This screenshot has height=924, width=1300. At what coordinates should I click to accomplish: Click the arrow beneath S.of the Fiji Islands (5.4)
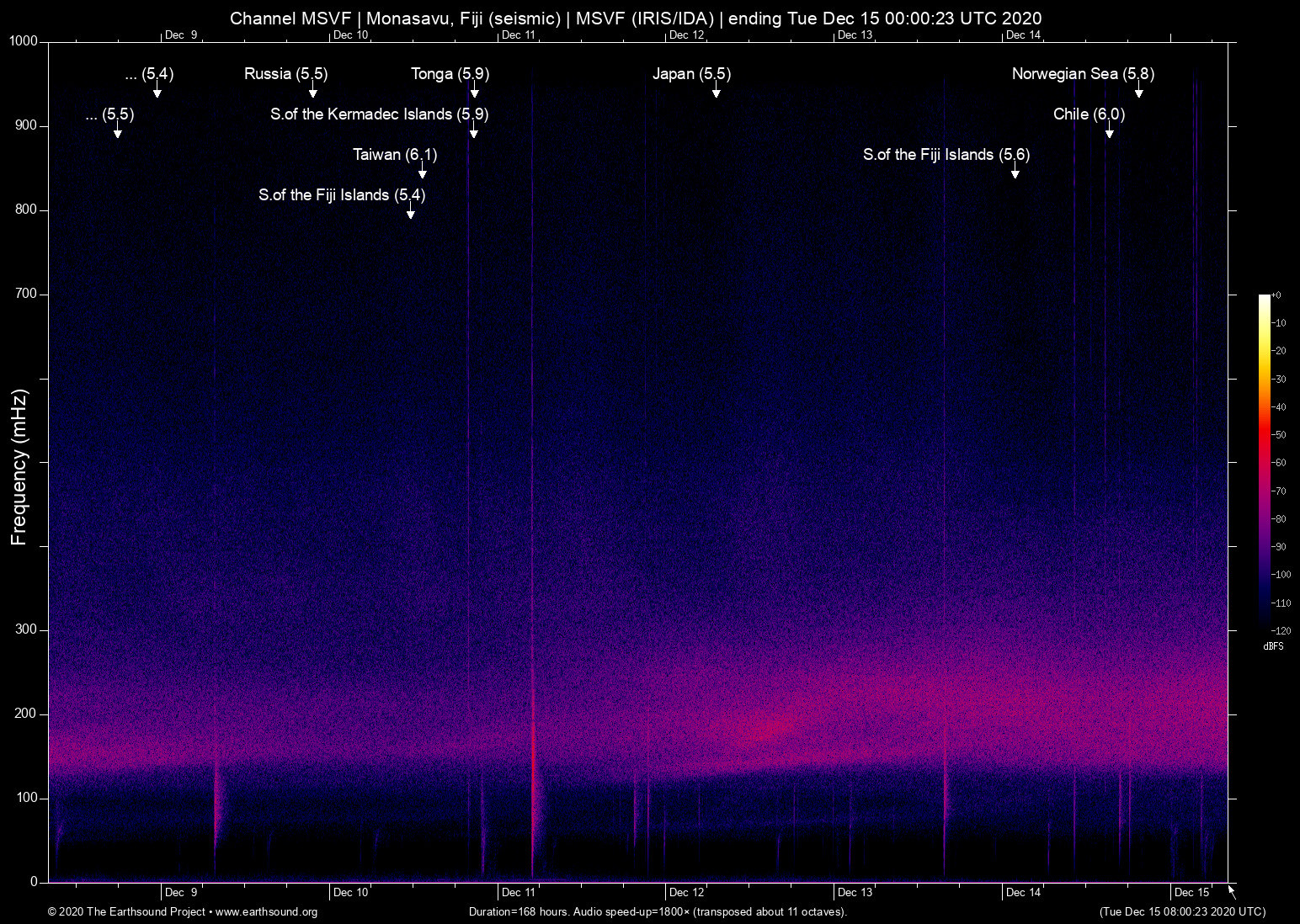(x=411, y=213)
